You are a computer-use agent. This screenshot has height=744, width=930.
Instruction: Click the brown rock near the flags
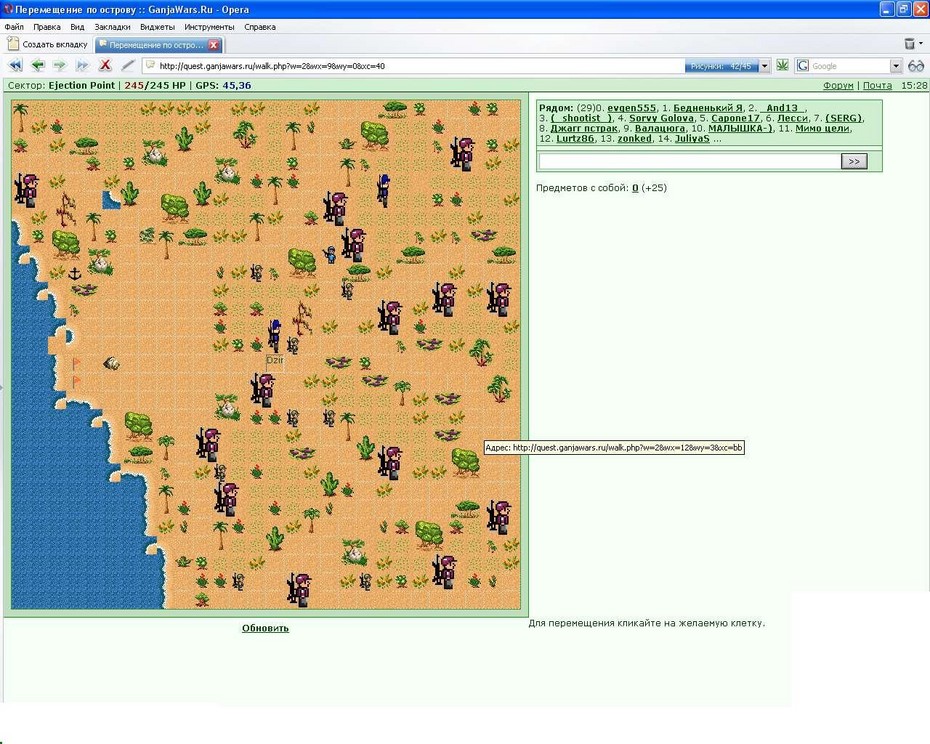[112, 363]
